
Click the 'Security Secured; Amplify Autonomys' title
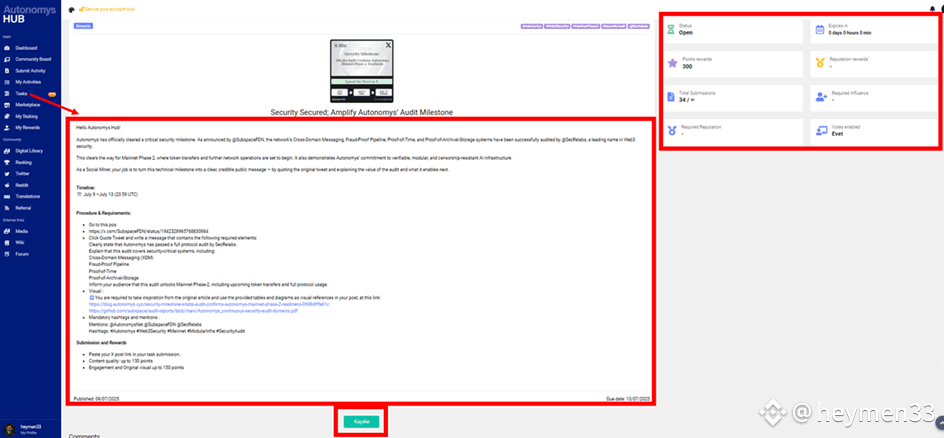tap(361, 113)
